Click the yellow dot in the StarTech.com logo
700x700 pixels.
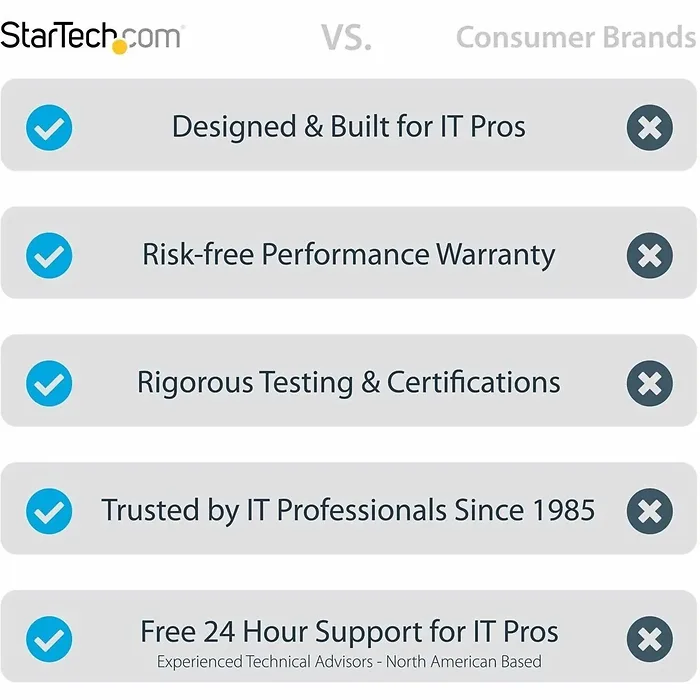coord(121,46)
